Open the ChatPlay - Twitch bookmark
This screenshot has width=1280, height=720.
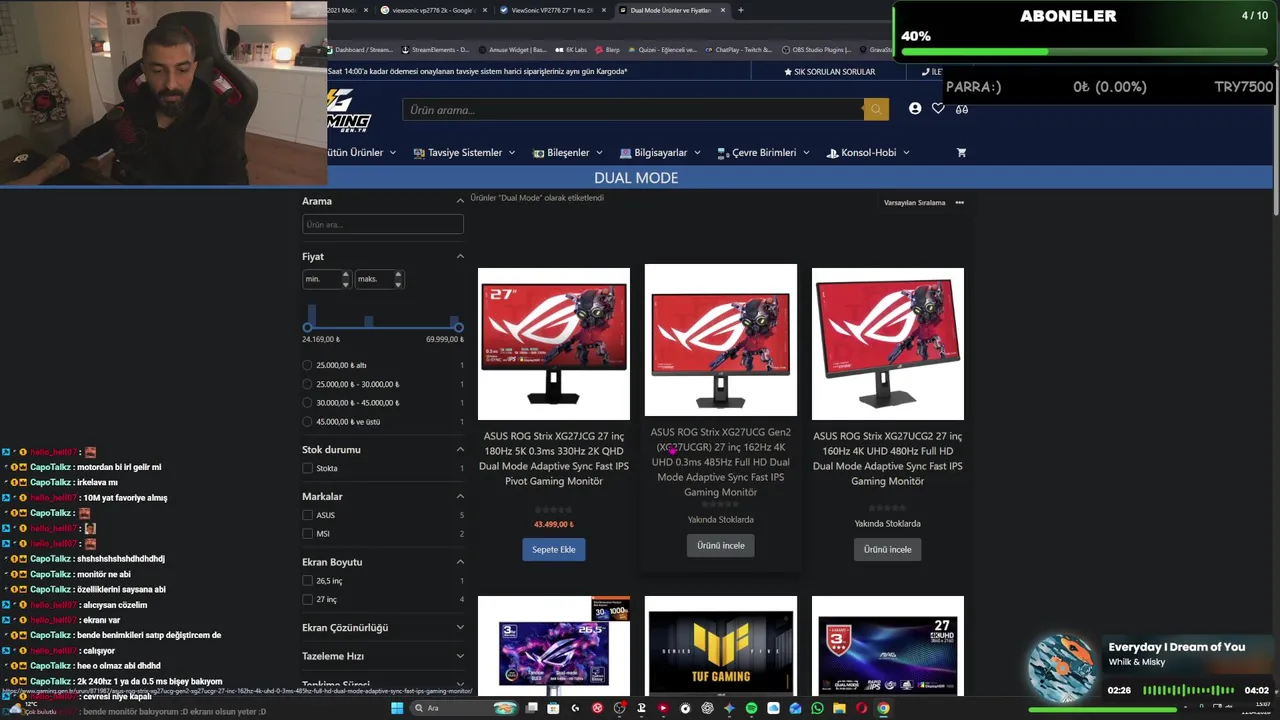point(738,49)
